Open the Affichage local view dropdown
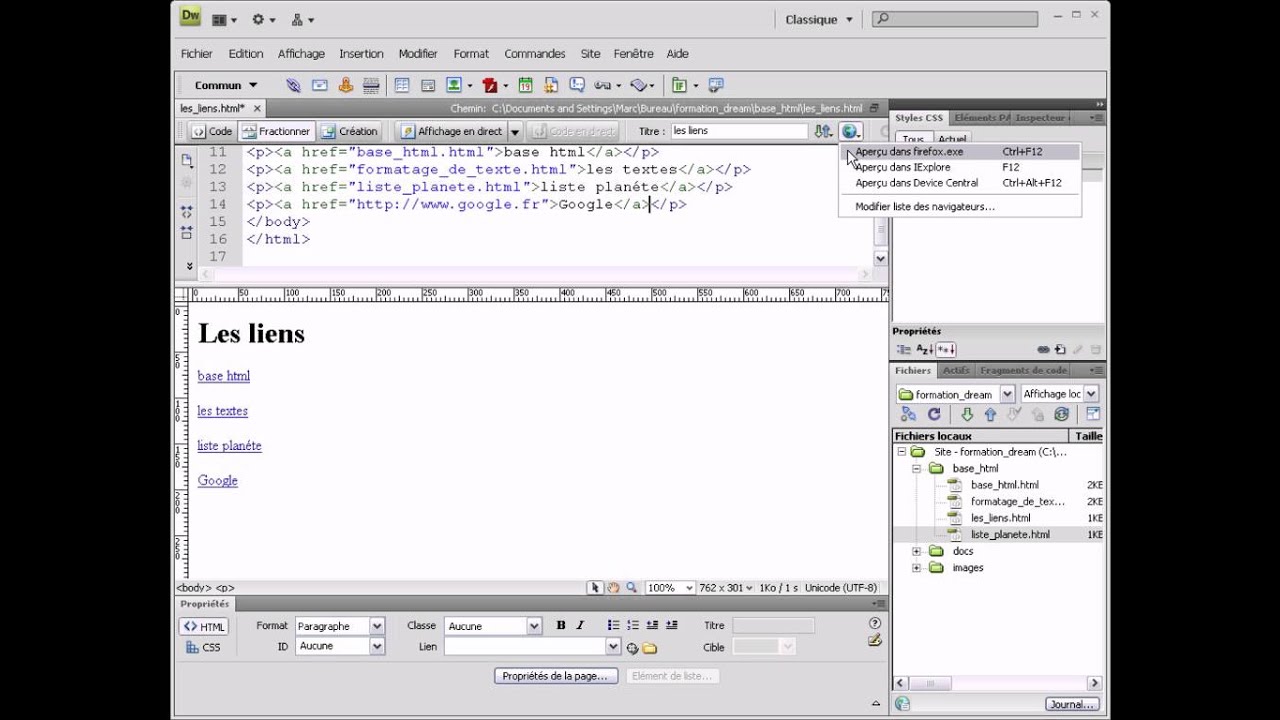1280x720 pixels. click(1091, 394)
